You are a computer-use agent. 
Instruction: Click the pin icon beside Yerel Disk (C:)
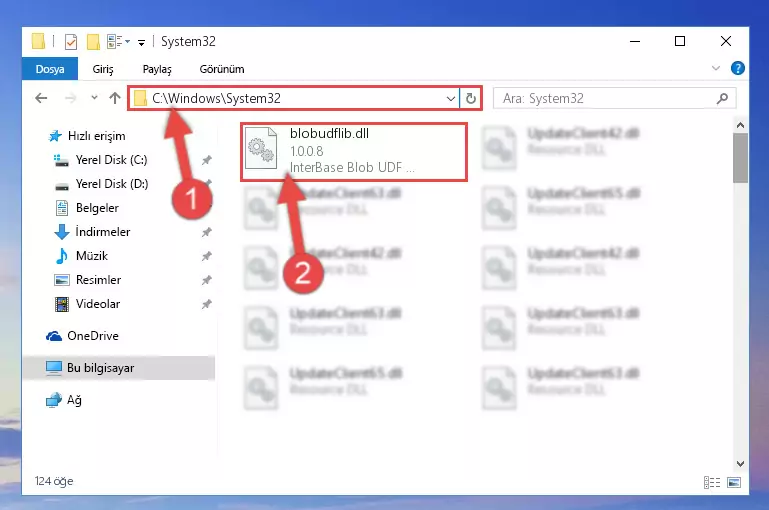[206, 160]
